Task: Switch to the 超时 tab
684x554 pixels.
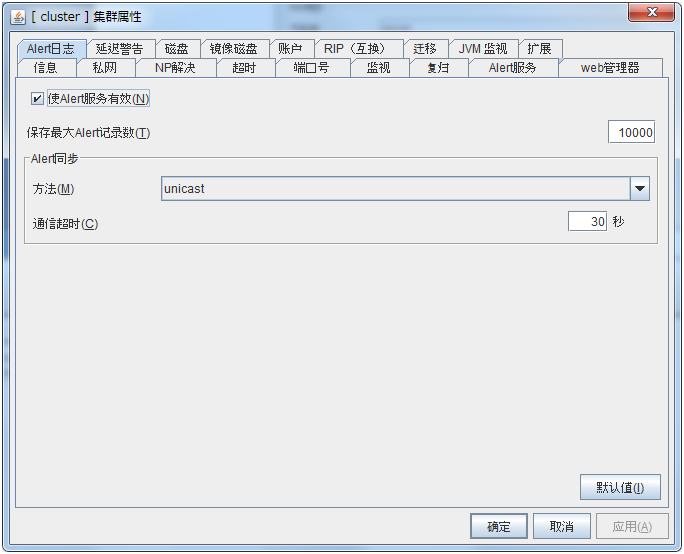Action: 244,68
